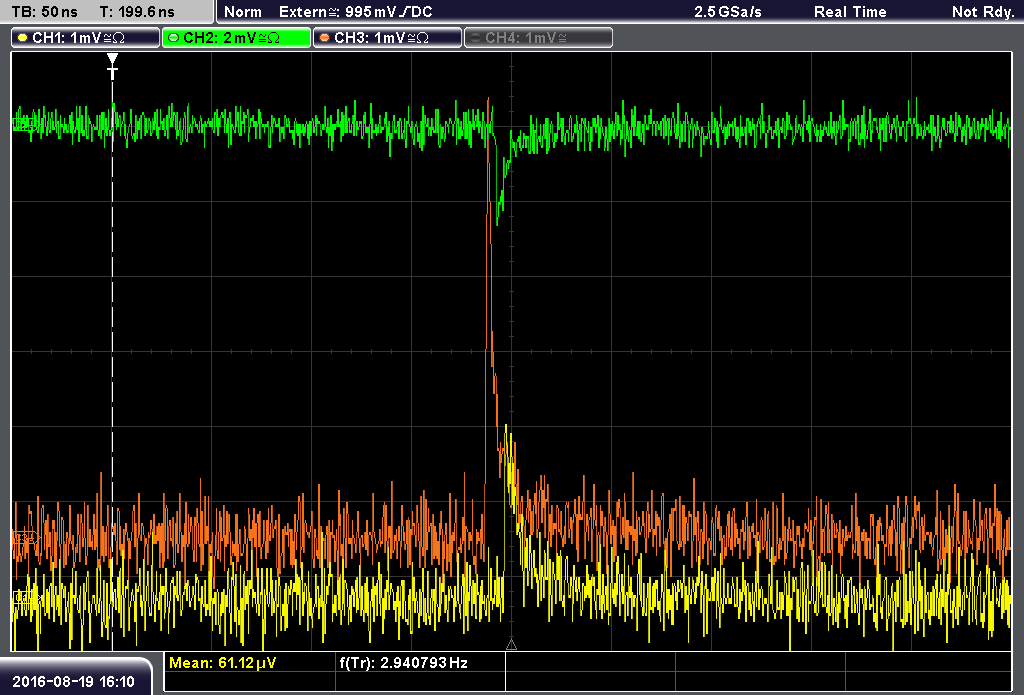Enable the greyed-out CH4 channel tab
Viewport: 1024px width, 695px height.
click(x=538, y=38)
